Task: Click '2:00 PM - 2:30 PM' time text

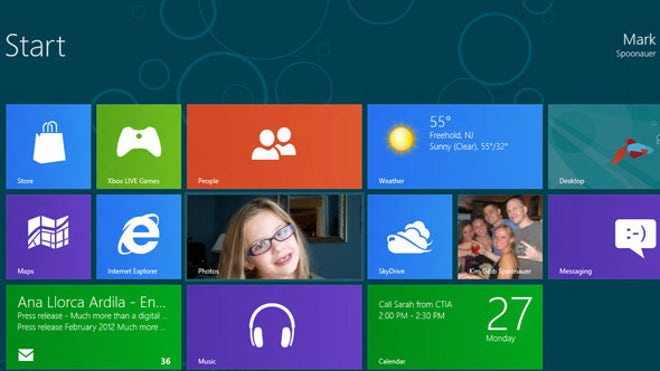Action: [411, 316]
